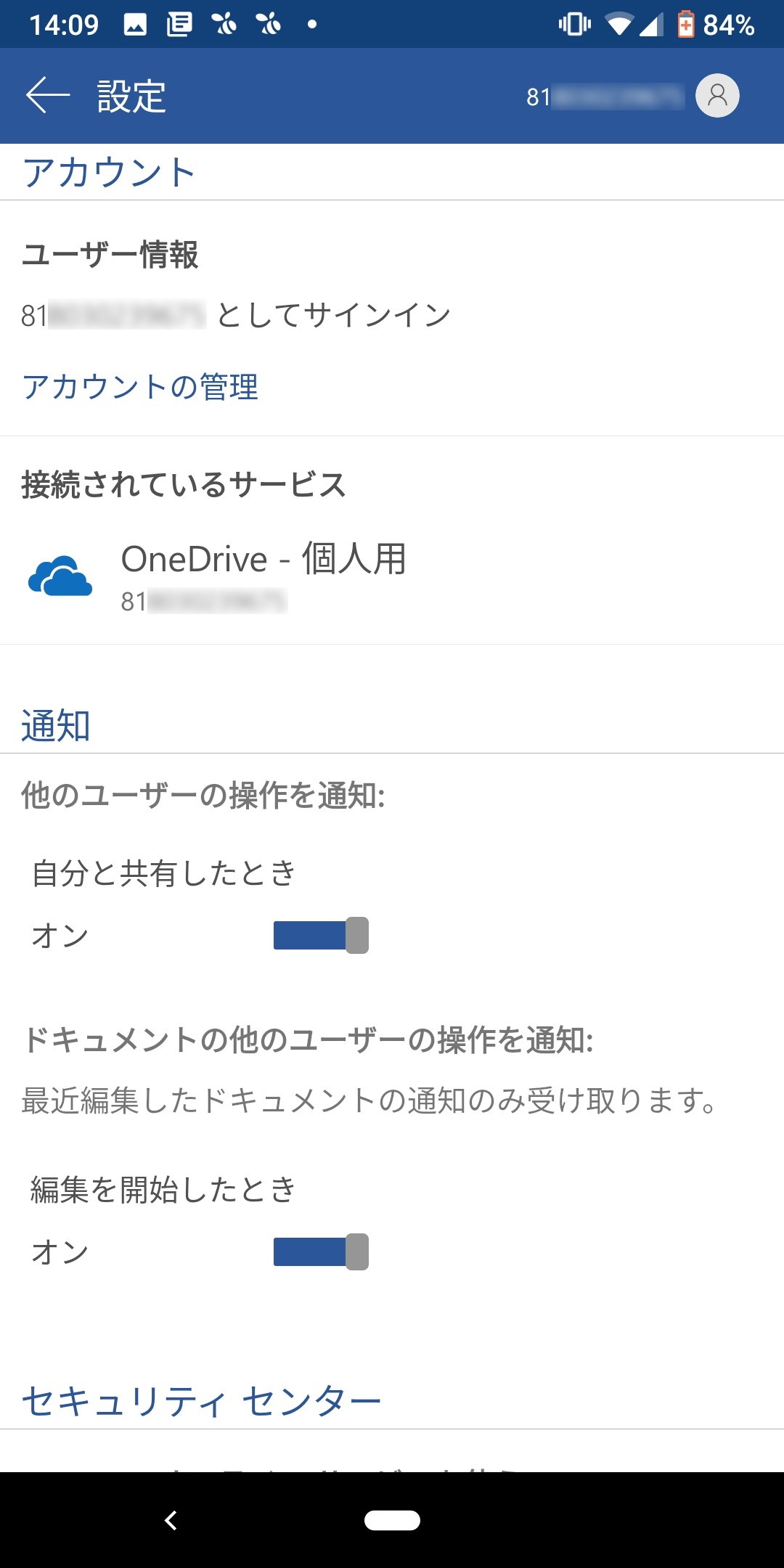The width and height of the screenshot is (784, 1568).
Task: Open the account profile avatar icon
Action: point(716,95)
